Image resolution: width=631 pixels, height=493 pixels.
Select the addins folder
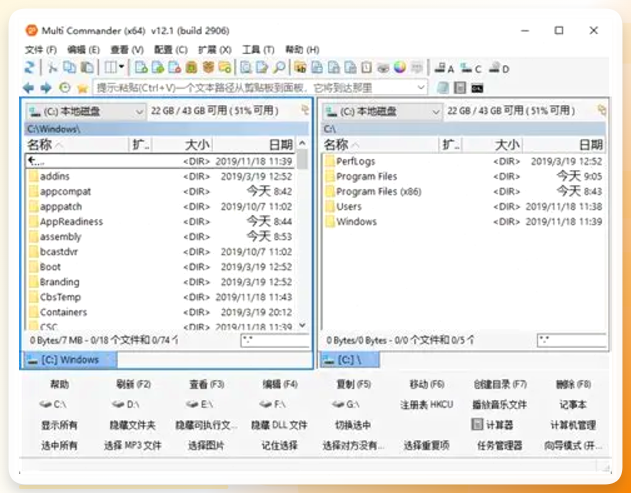[x=161, y=176]
